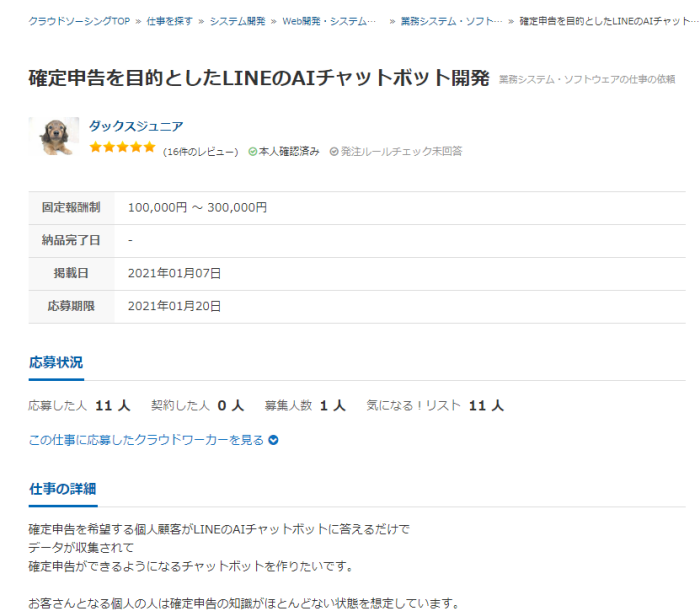Click the 業務システム・ソフトウェアの仕事の依頼 subtitle

(x=587, y=79)
